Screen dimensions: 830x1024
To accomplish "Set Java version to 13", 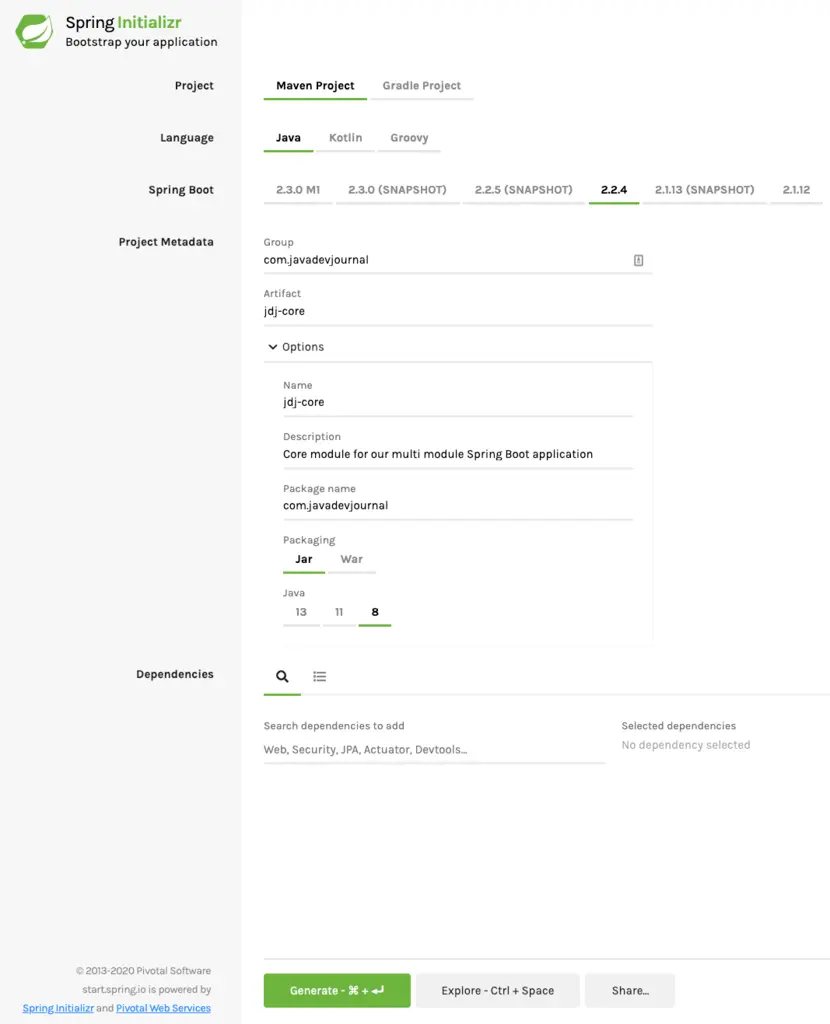I will (301, 613).
